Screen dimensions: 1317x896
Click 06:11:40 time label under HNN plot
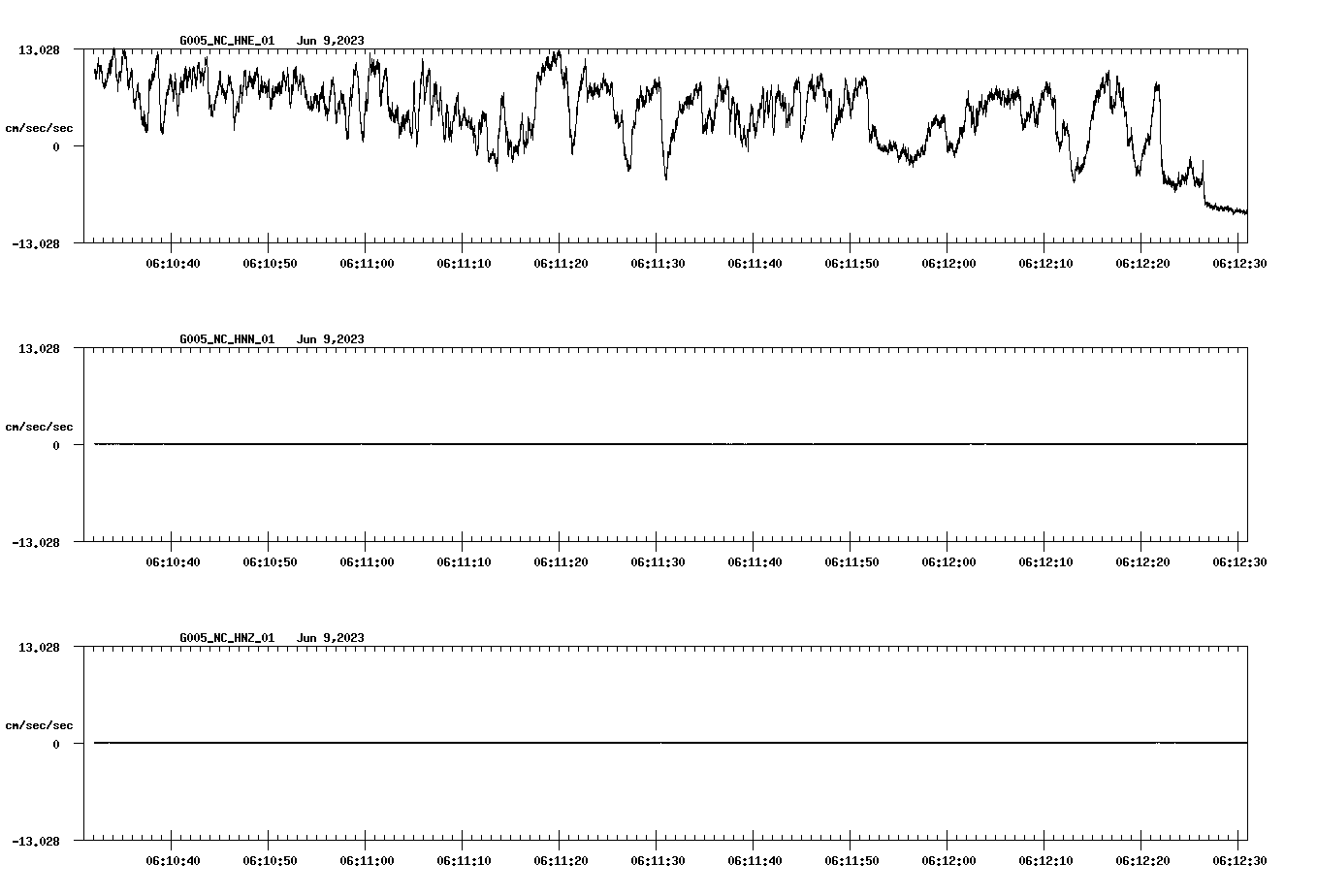(x=755, y=562)
